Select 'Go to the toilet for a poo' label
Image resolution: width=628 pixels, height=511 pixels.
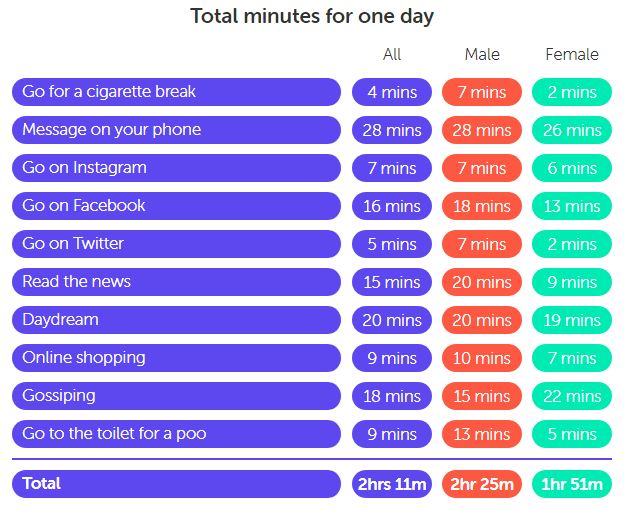pos(176,434)
